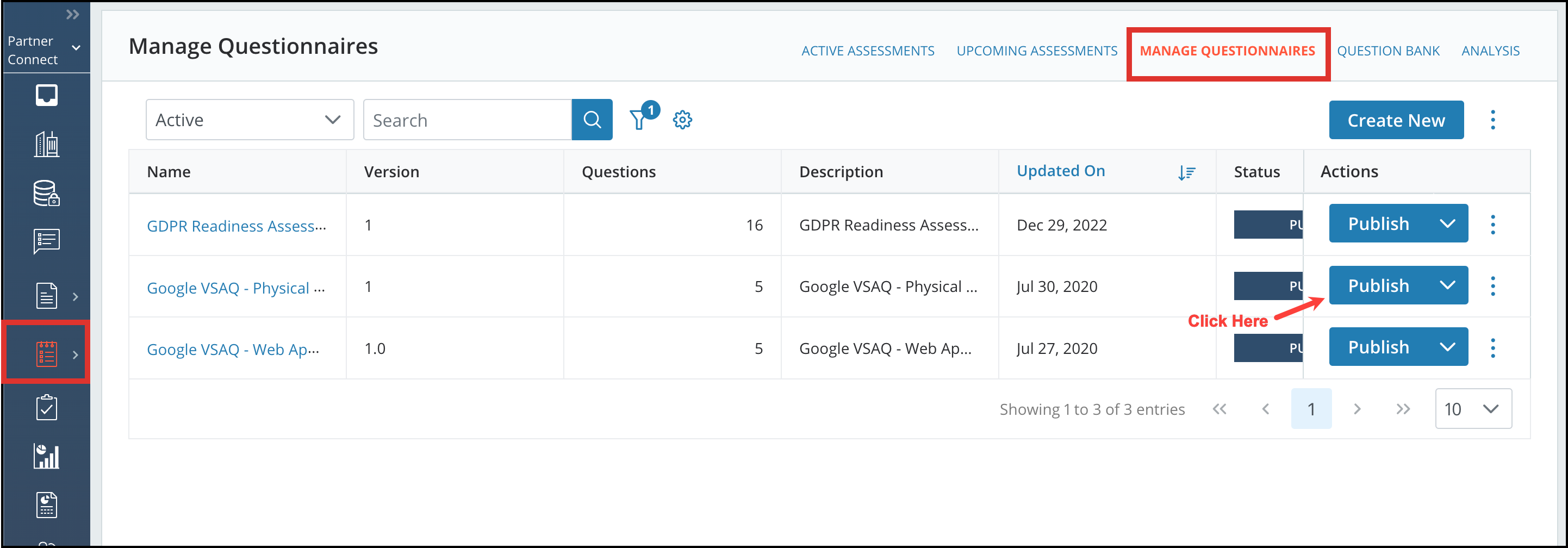Screen dimensions: 1568x548
Task: Open the report document icon in the sidebar
Action: point(46,506)
